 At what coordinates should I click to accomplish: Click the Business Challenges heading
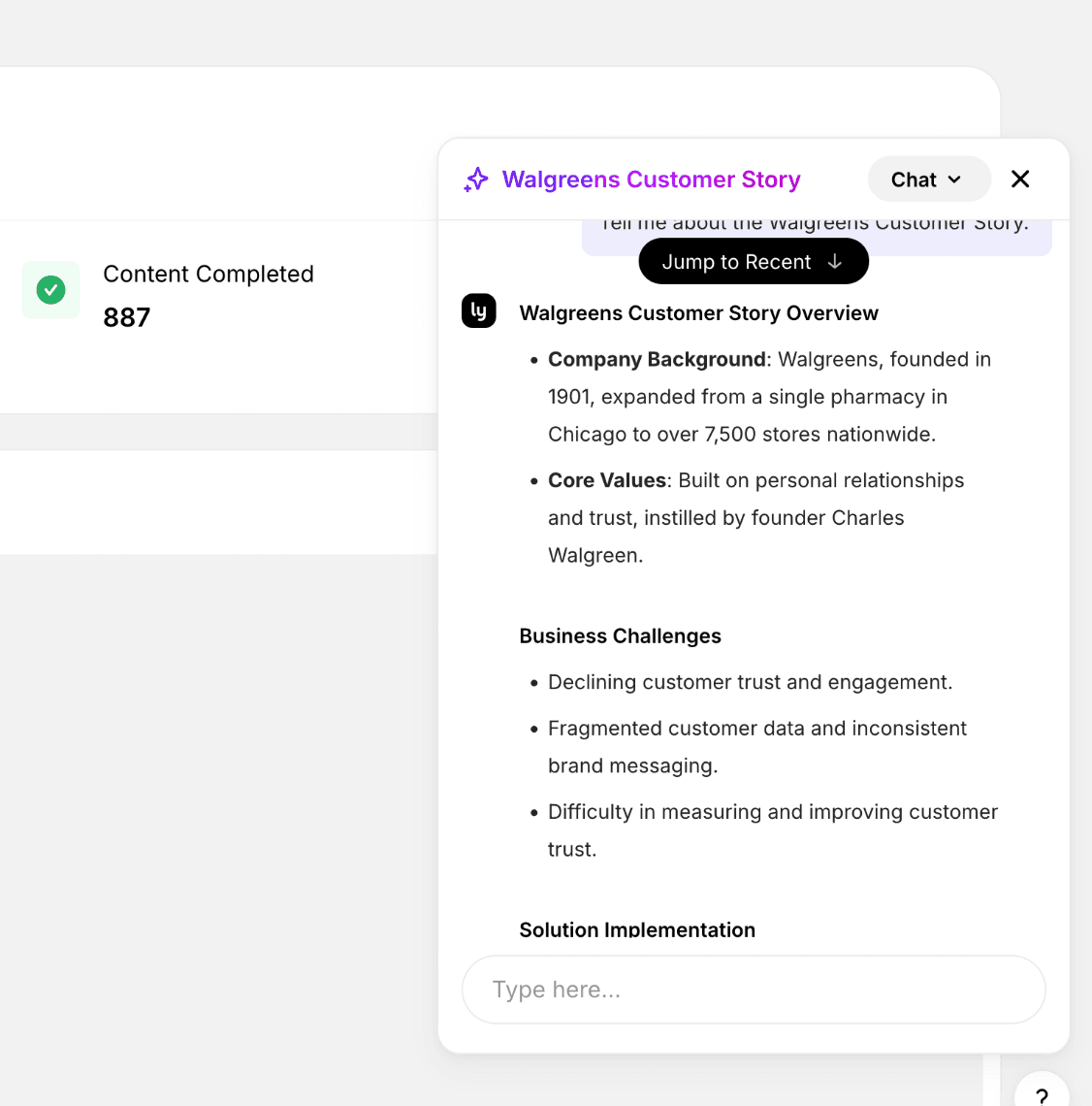[621, 636]
